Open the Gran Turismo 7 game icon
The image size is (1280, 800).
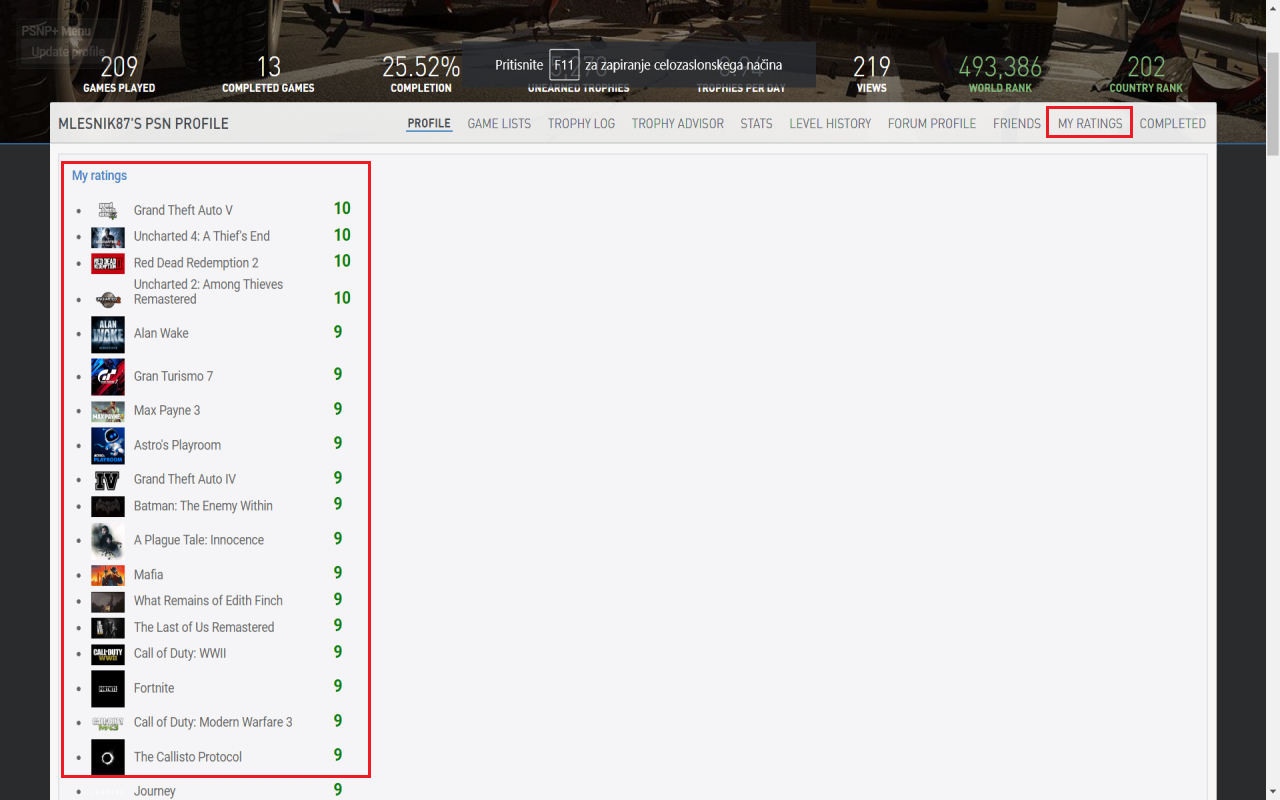click(108, 377)
